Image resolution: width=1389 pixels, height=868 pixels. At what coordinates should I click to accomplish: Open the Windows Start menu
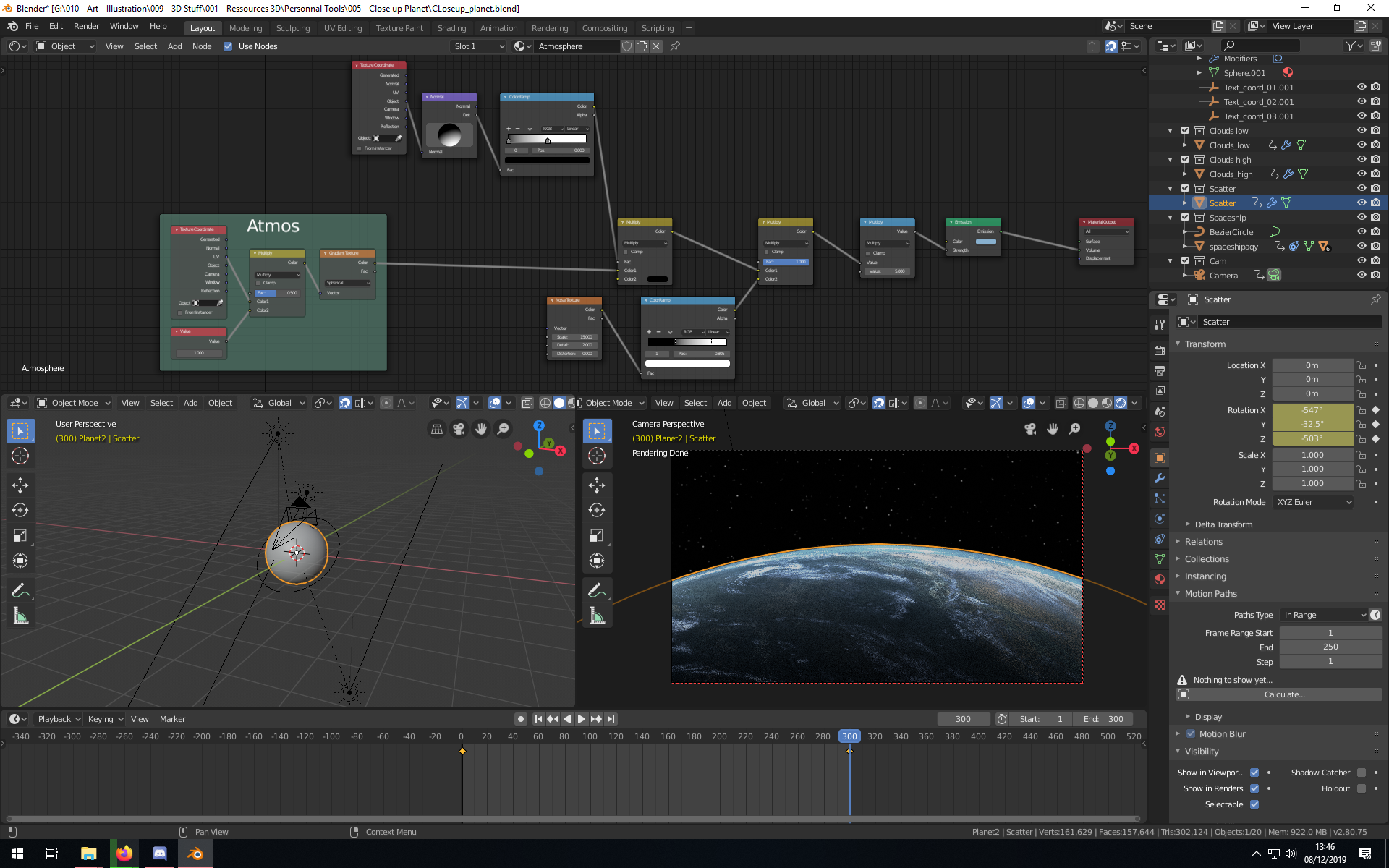click(17, 854)
